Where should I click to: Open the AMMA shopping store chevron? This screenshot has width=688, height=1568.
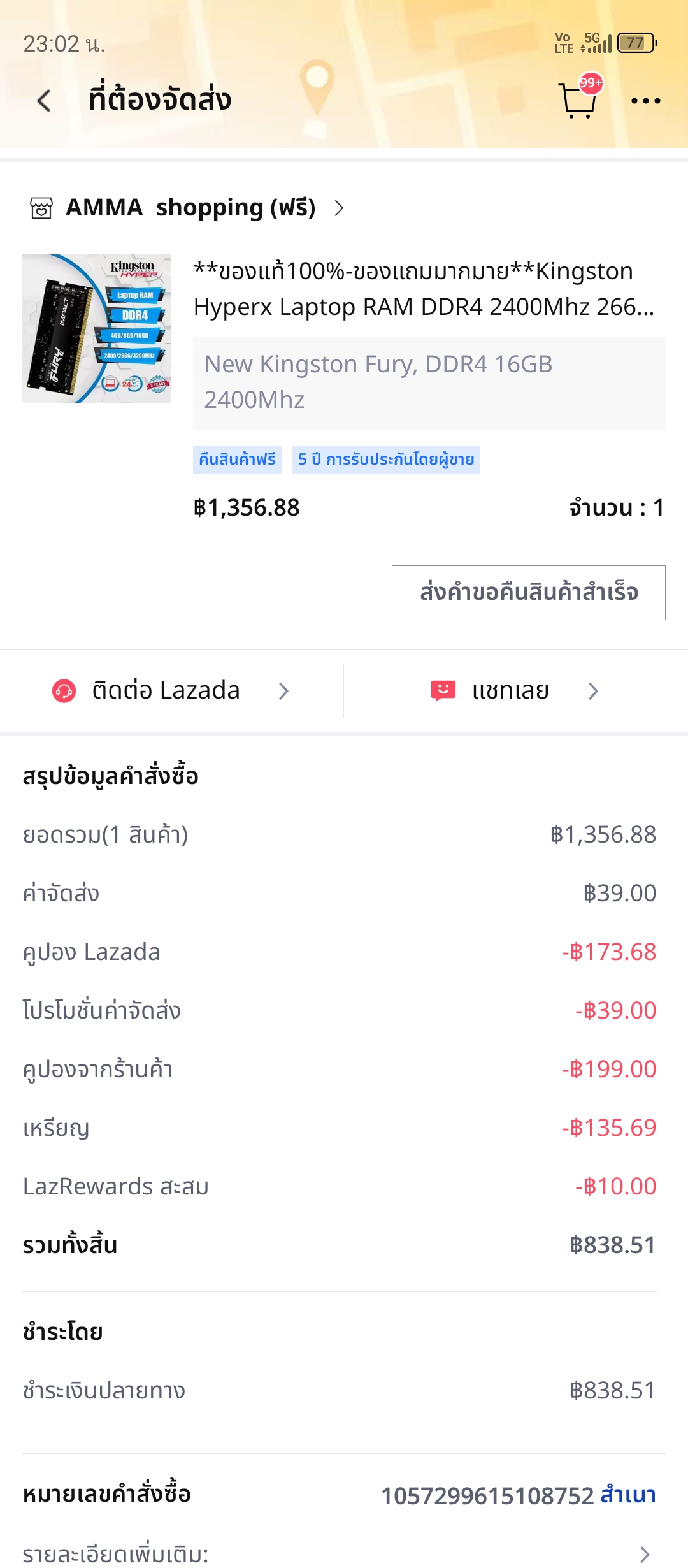(339, 208)
